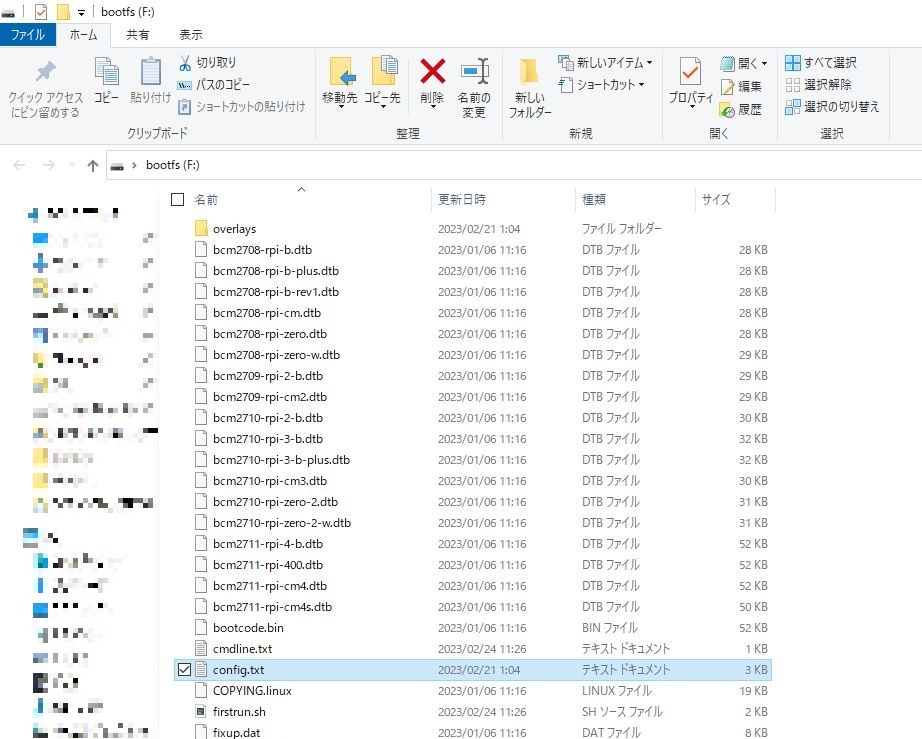Select bcm2710-rpi-zero-2-w.dtb file

473,523
